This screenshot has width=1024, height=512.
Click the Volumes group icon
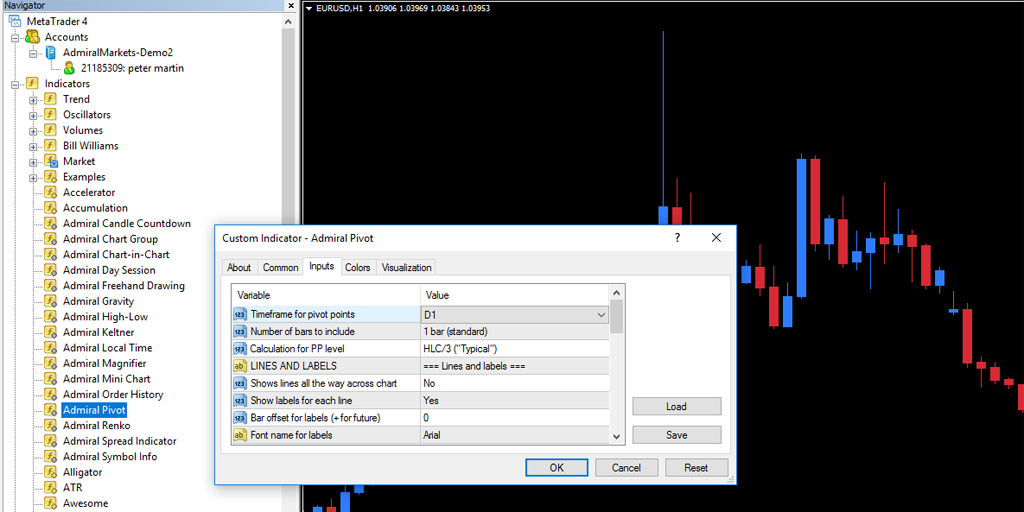(x=51, y=130)
